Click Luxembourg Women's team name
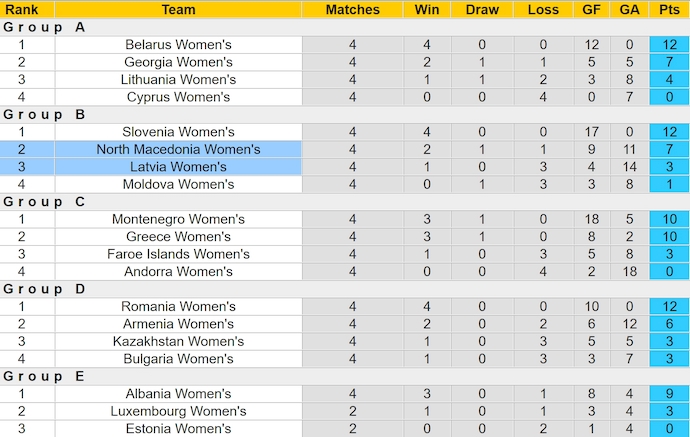The image size is (690, 437). click(178, 411)
